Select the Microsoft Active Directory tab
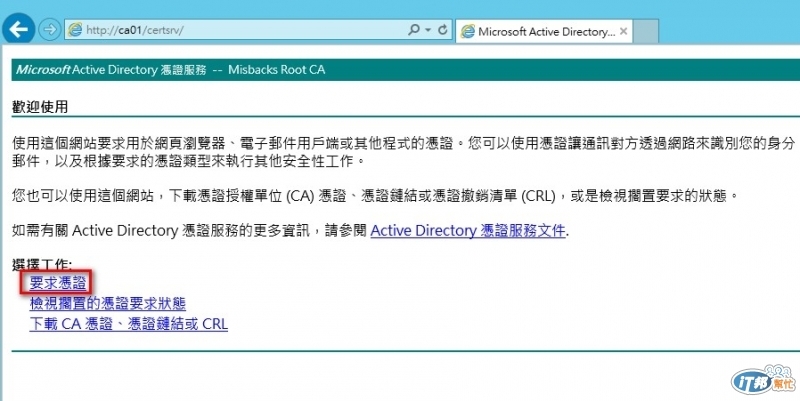 (544, 32)
